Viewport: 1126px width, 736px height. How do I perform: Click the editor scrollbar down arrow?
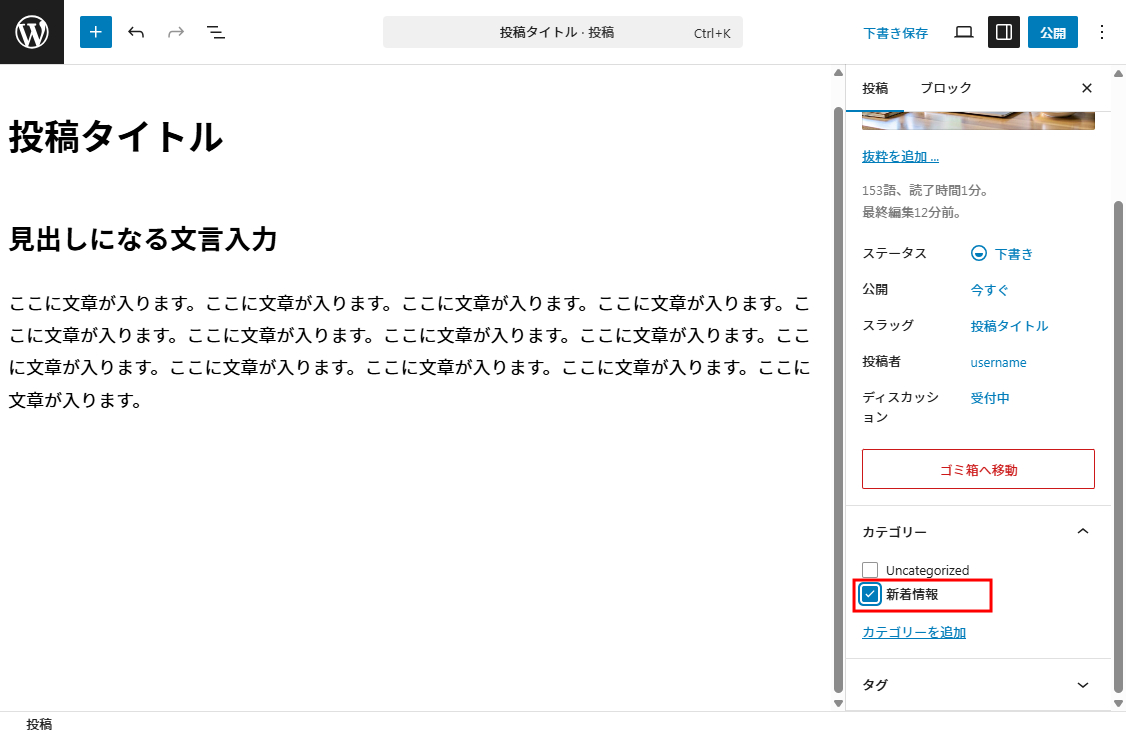(x=838, y=704)
